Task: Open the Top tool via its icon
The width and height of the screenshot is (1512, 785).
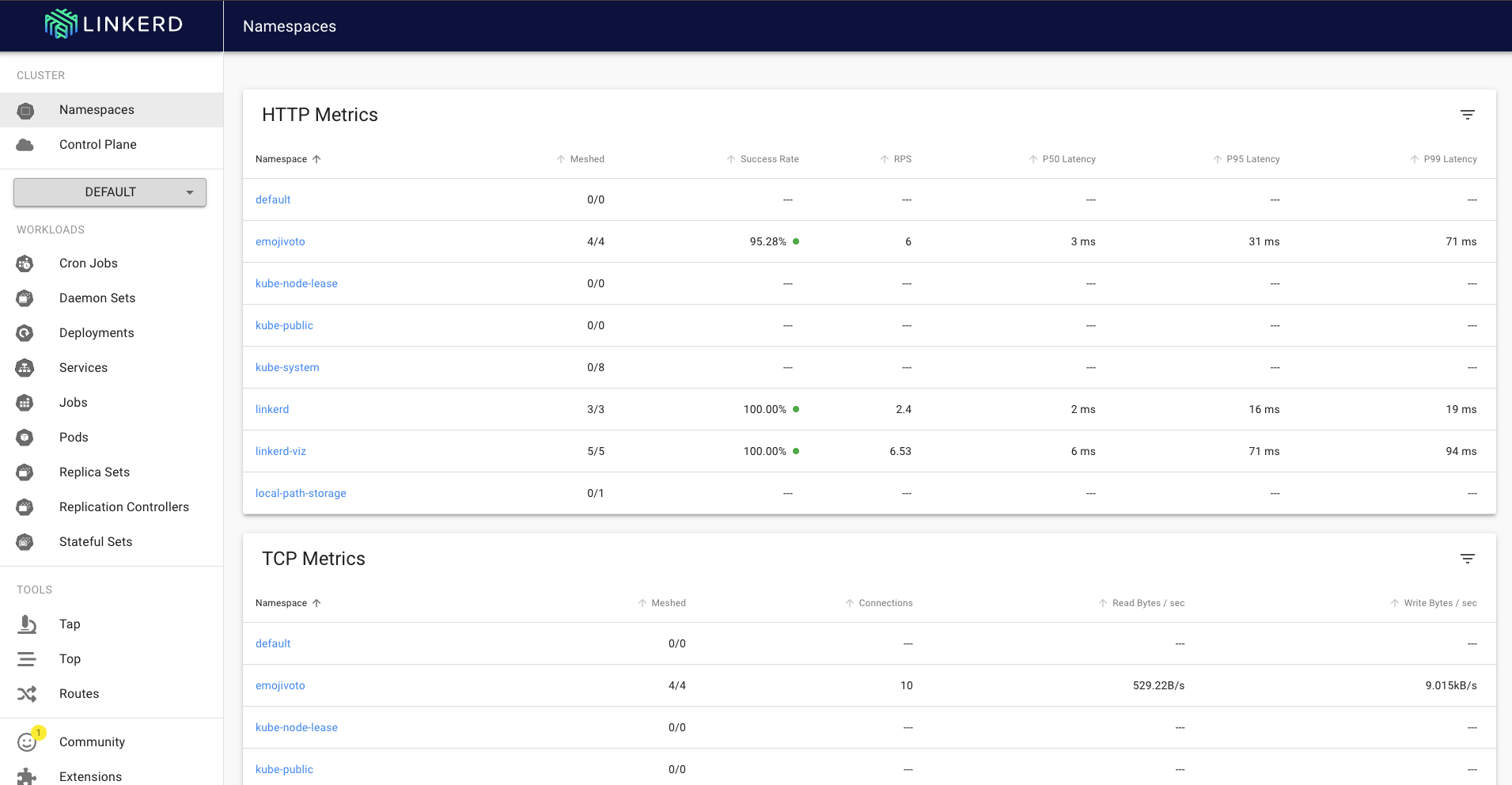Action: (x=27, y=658)
